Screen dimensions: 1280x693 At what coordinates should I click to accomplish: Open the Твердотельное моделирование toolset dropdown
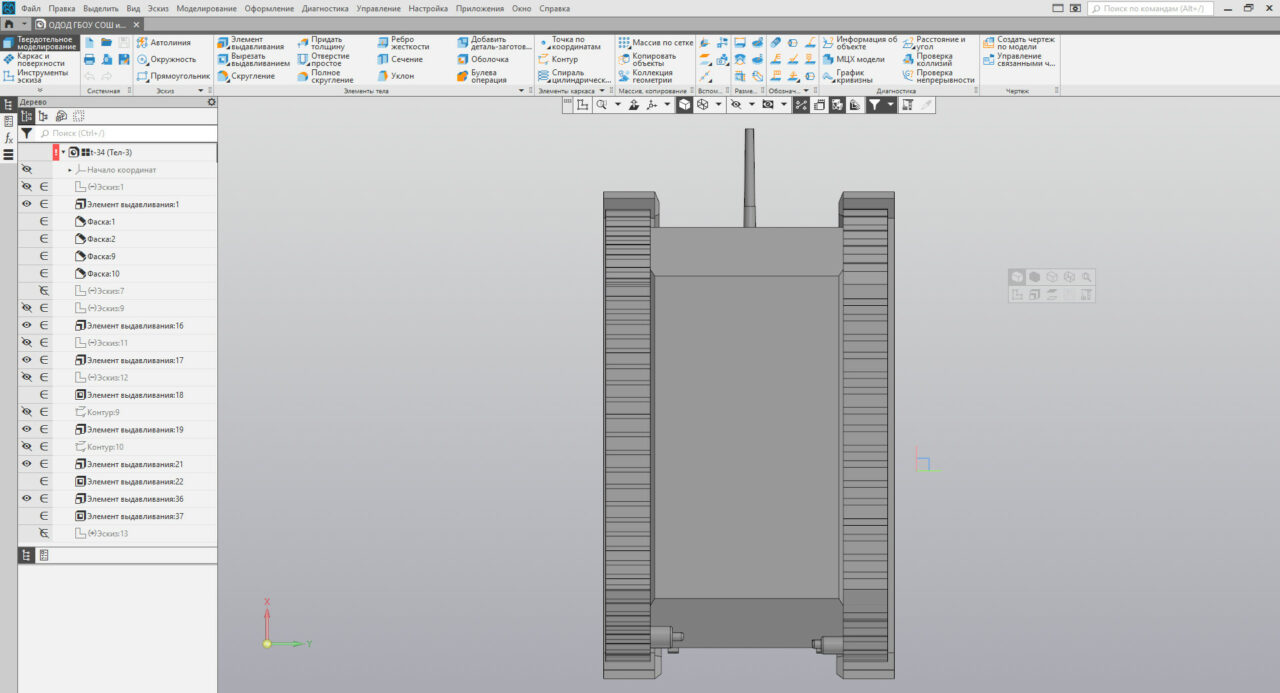[x=40, y=43]
